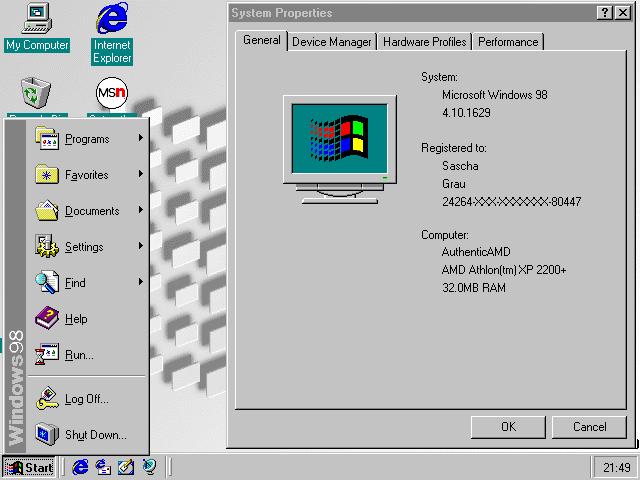Image resolution: width=640 pixels, height=480 pixels.
Task: Click the version number 4.10.1629
Action: tap(467, 113)
